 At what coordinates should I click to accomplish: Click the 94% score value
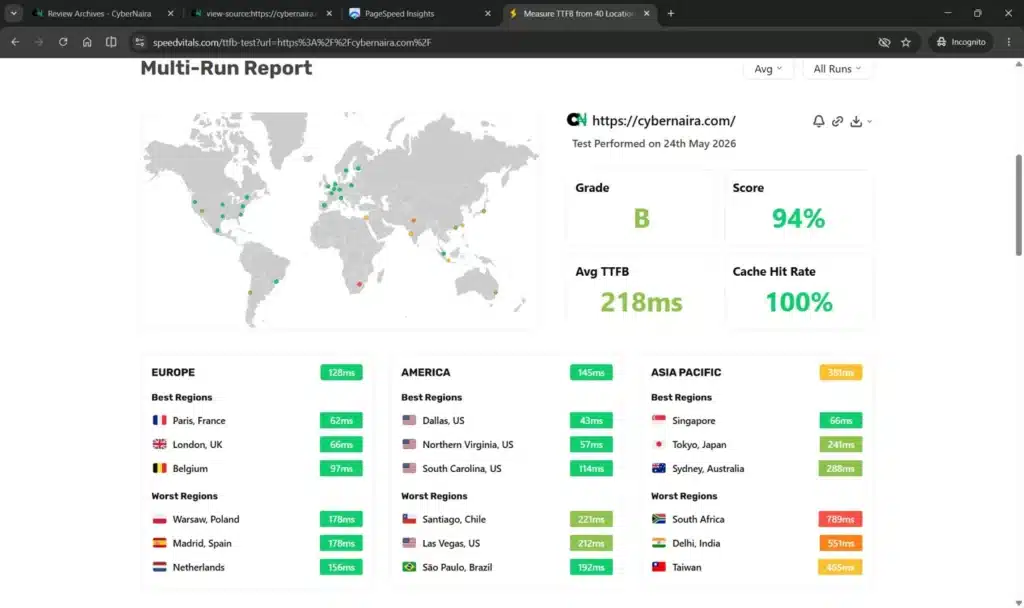click(x=798, y=218)
